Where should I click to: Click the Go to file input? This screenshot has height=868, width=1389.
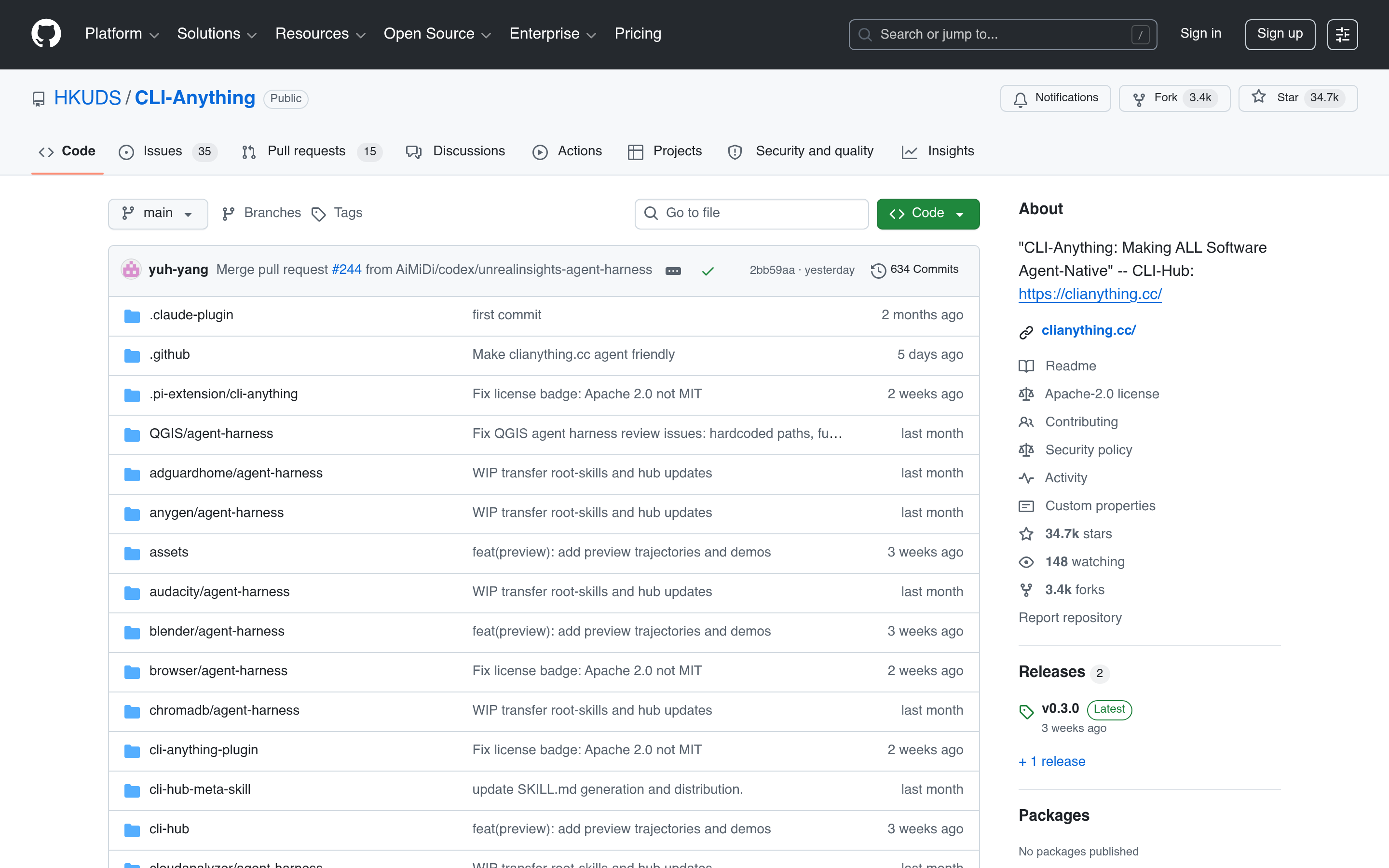click(751, 214)
